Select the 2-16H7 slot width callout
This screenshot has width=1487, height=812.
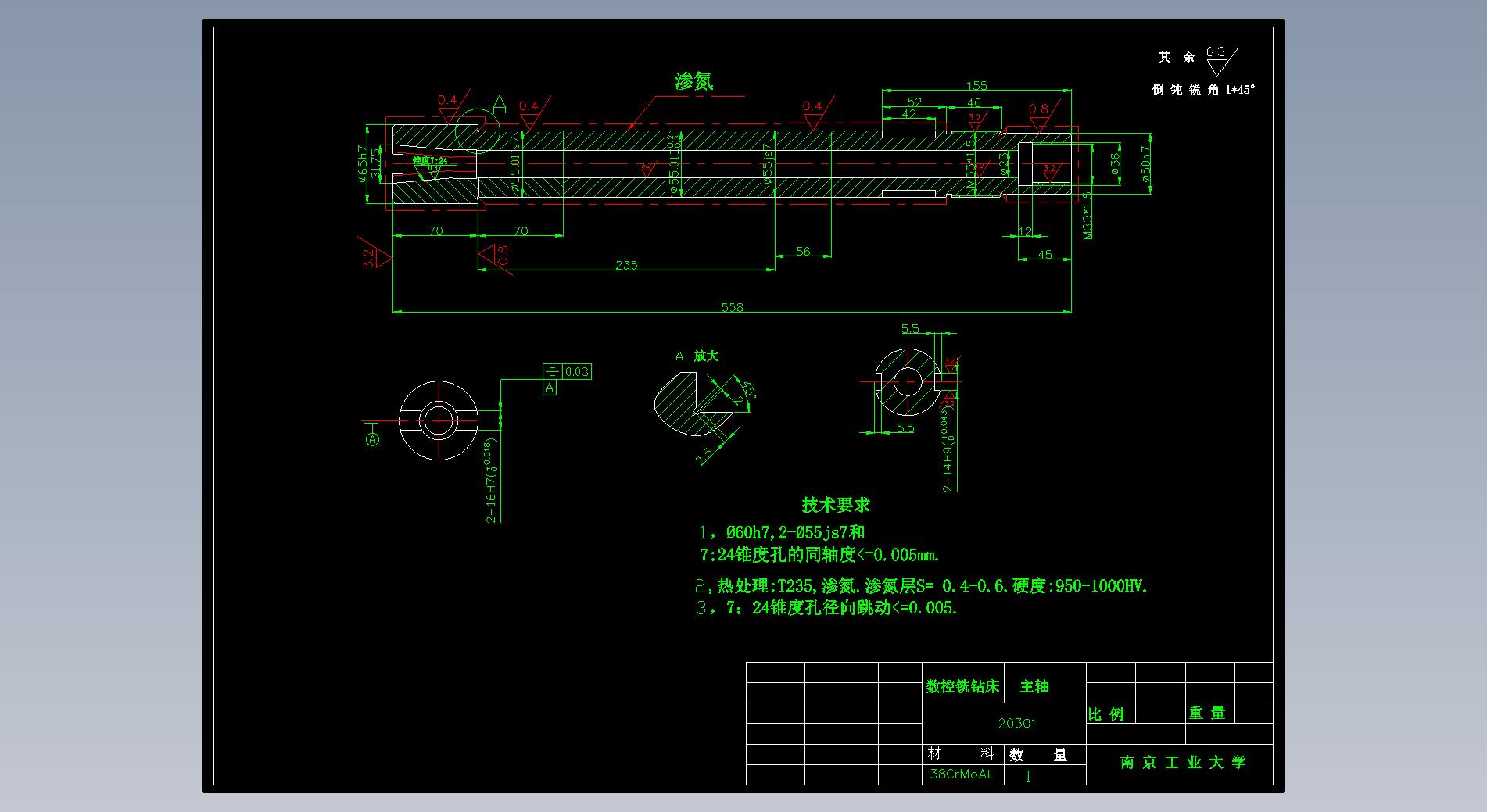(x=492, y=481)
